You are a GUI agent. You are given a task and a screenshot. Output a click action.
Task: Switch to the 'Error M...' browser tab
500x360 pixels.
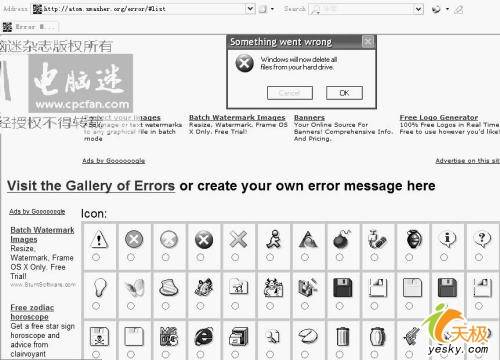pyautogui.click(x=30, y=27)
